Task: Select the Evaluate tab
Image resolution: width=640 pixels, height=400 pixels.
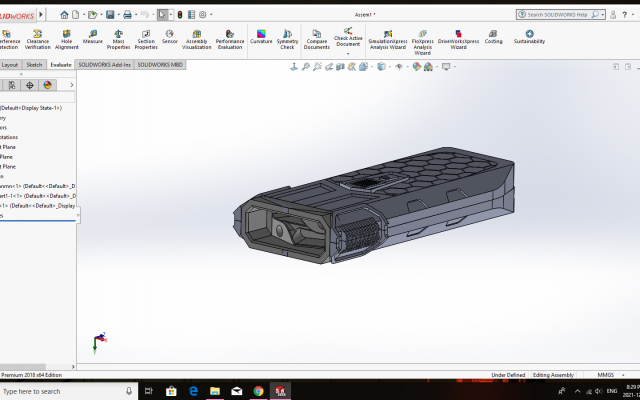Action: click(x=61, y=65)
